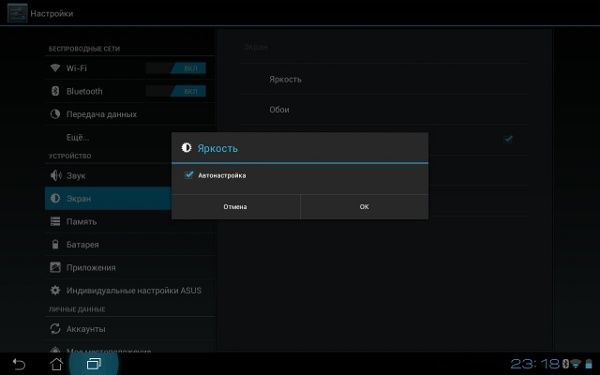Tap the Личные данные section header

pos(77,309)
